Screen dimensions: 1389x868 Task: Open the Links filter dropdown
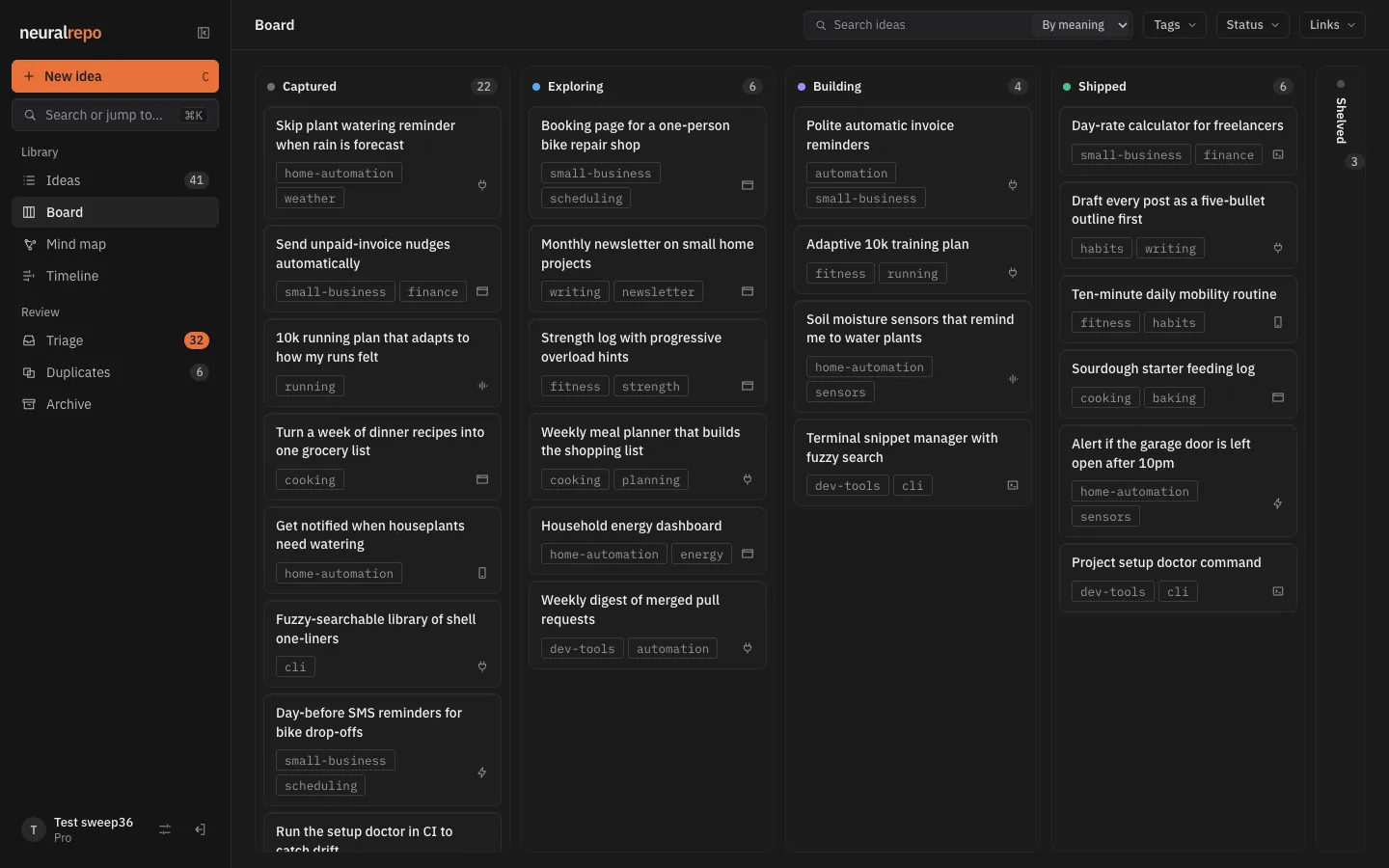click(x=1332, y=25)
